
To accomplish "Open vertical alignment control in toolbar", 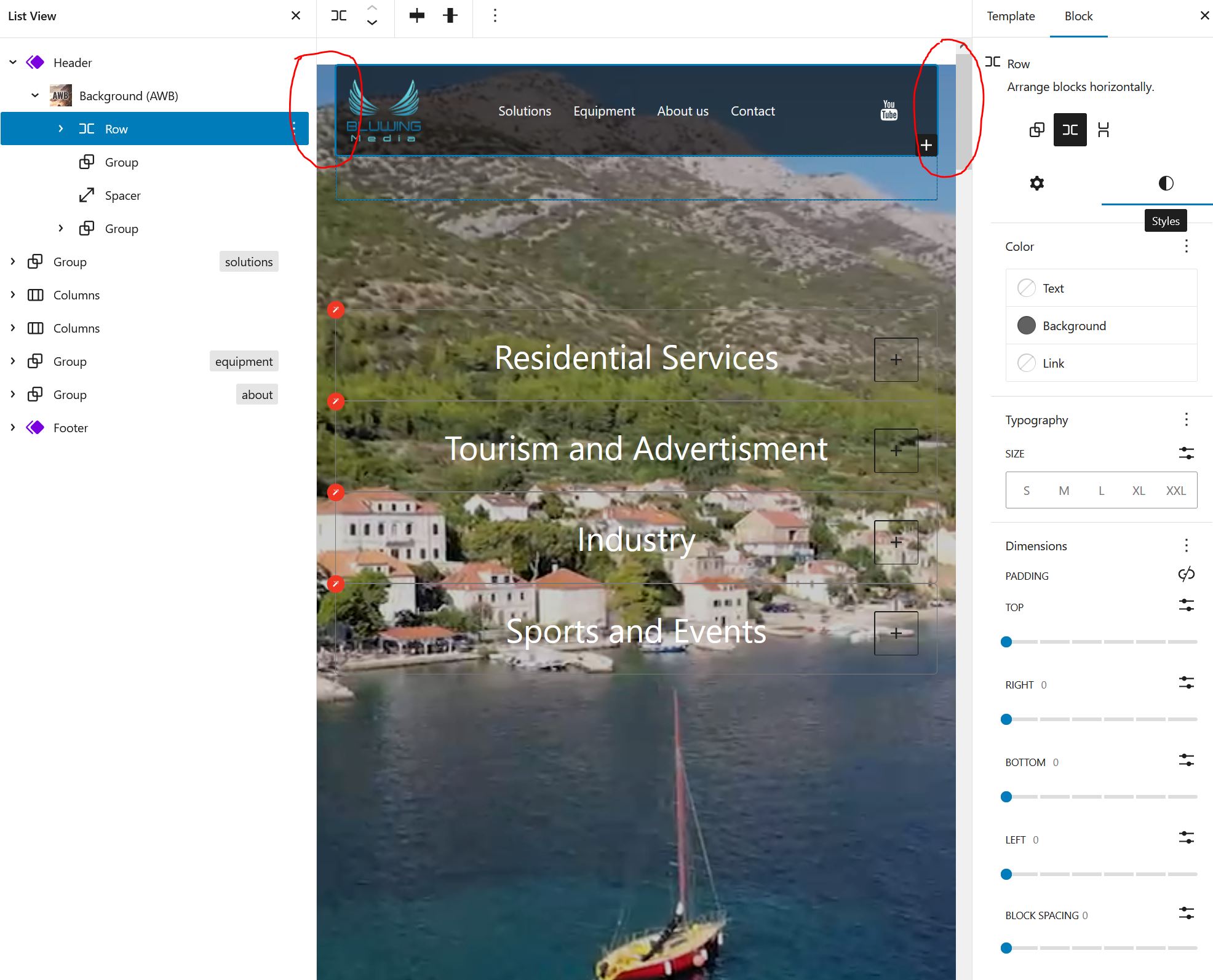I will click(x=450, y=15).
